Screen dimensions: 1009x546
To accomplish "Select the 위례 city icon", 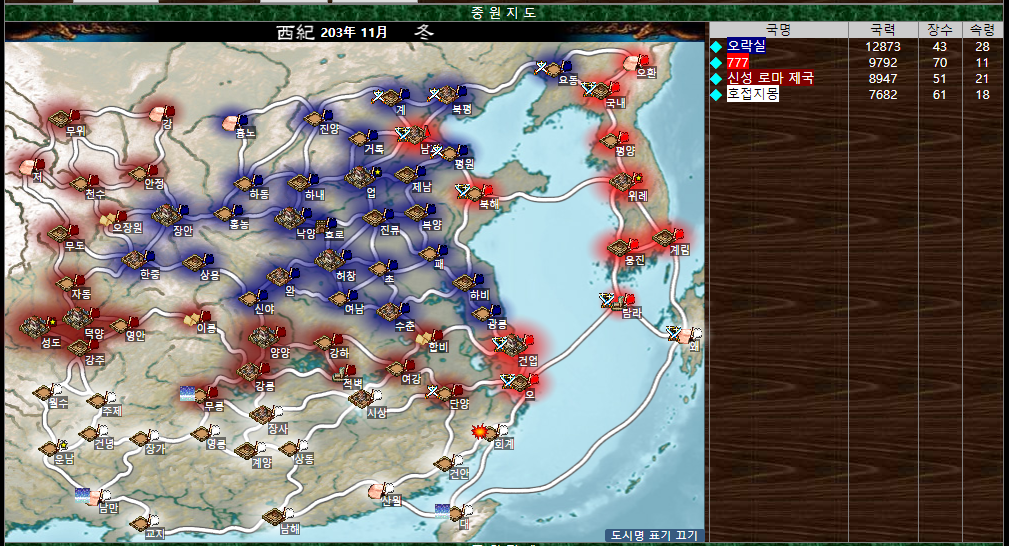I will coord(622,182).
